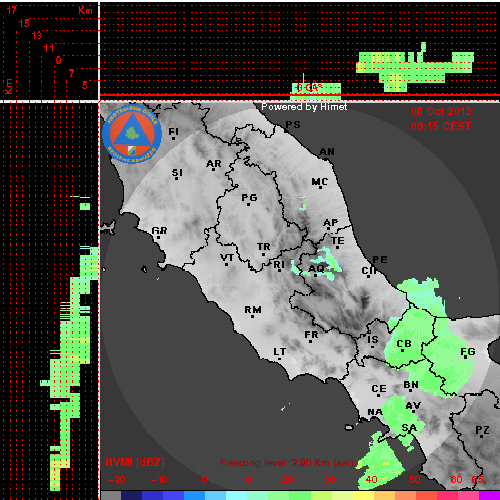The height and width of the screenshot is (500, 500).
Task: Click the 65 value on the dBZ scale
Action: (x=477, y=480)
